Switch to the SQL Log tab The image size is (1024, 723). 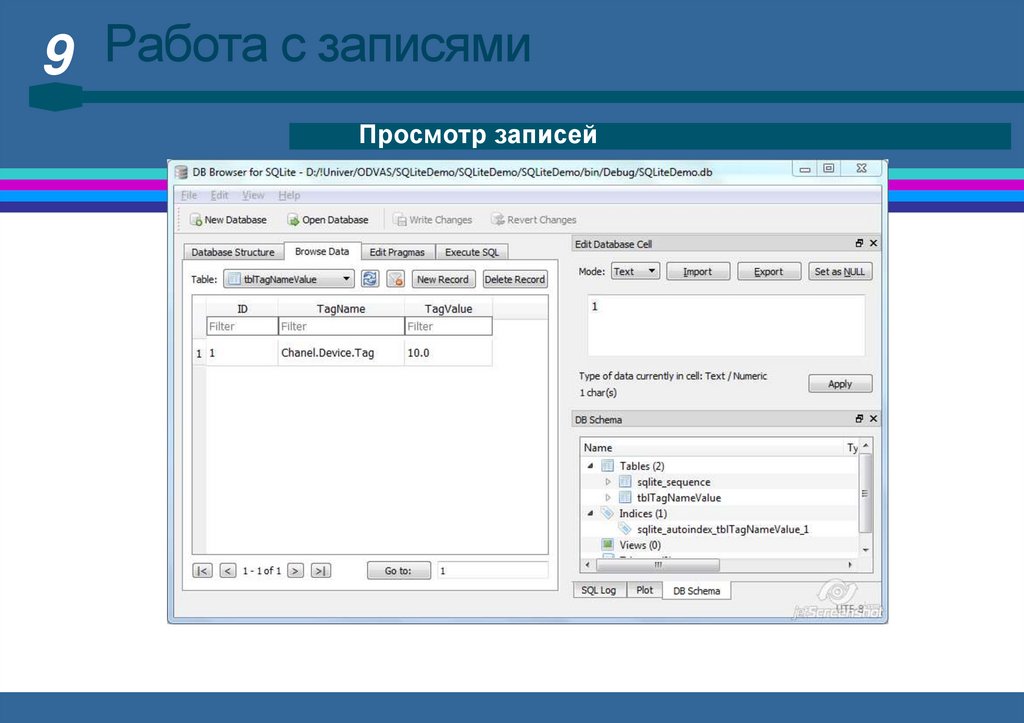[x=599, y=591]
